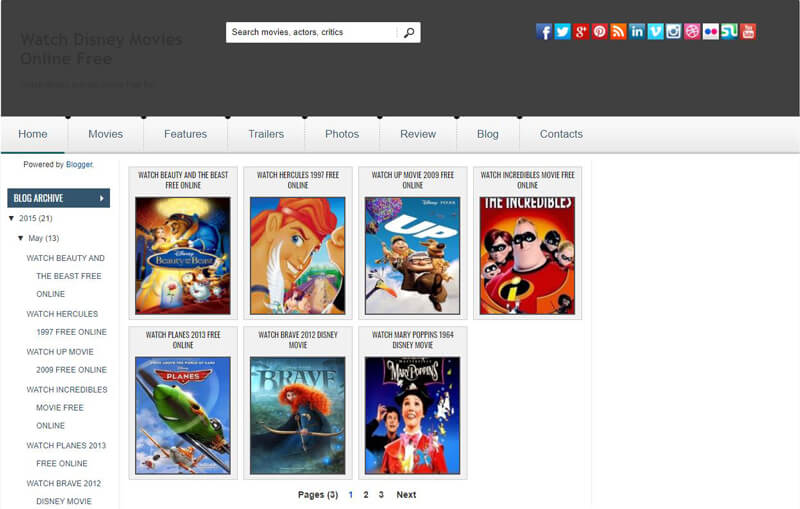Open the Photos menu tab
The image size is (800, 509).
[x=342, y=134]
